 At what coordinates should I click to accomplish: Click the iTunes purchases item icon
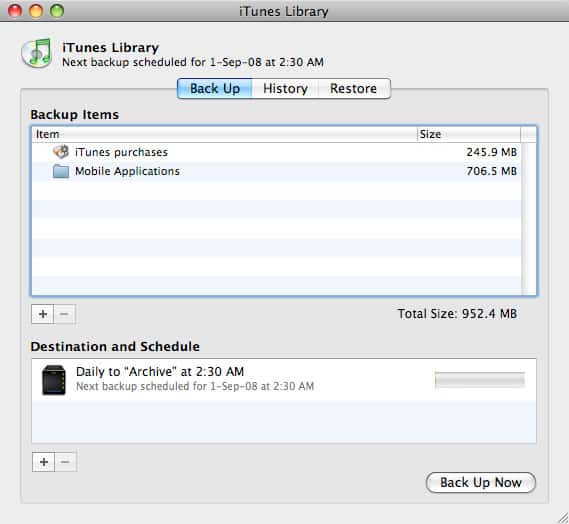tap(61, 152)
